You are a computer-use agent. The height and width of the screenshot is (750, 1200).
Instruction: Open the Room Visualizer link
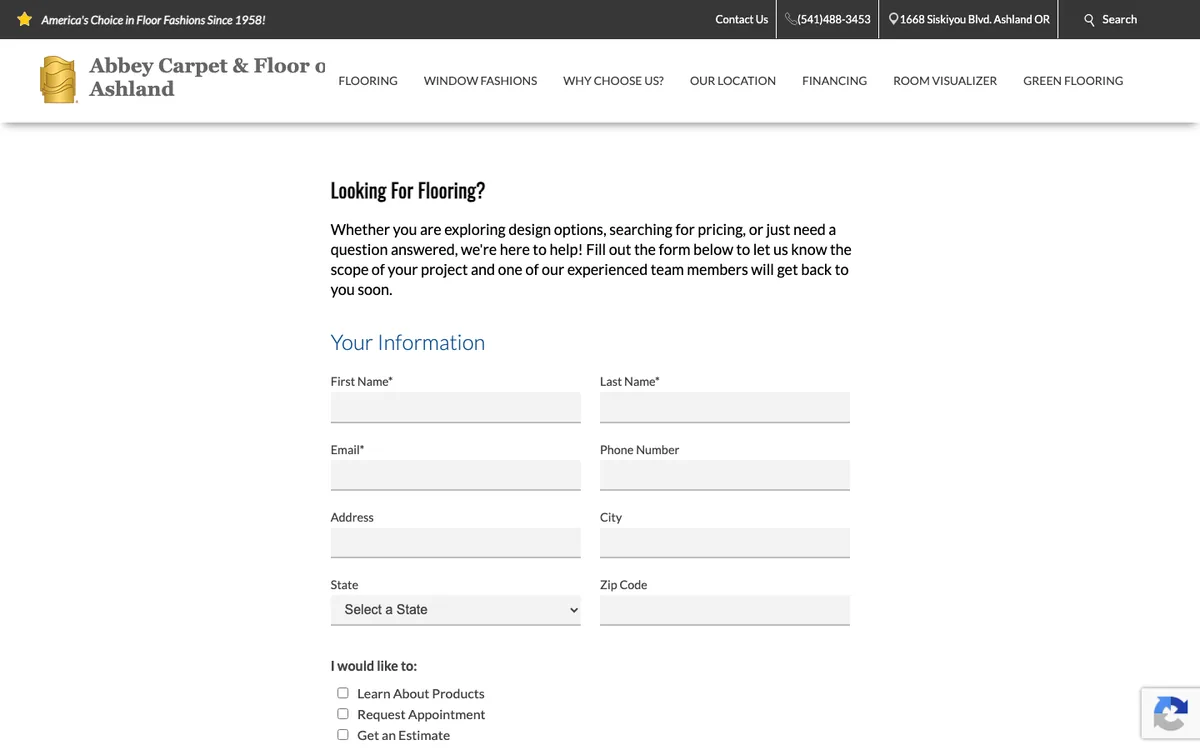click(x=945, y=81)
